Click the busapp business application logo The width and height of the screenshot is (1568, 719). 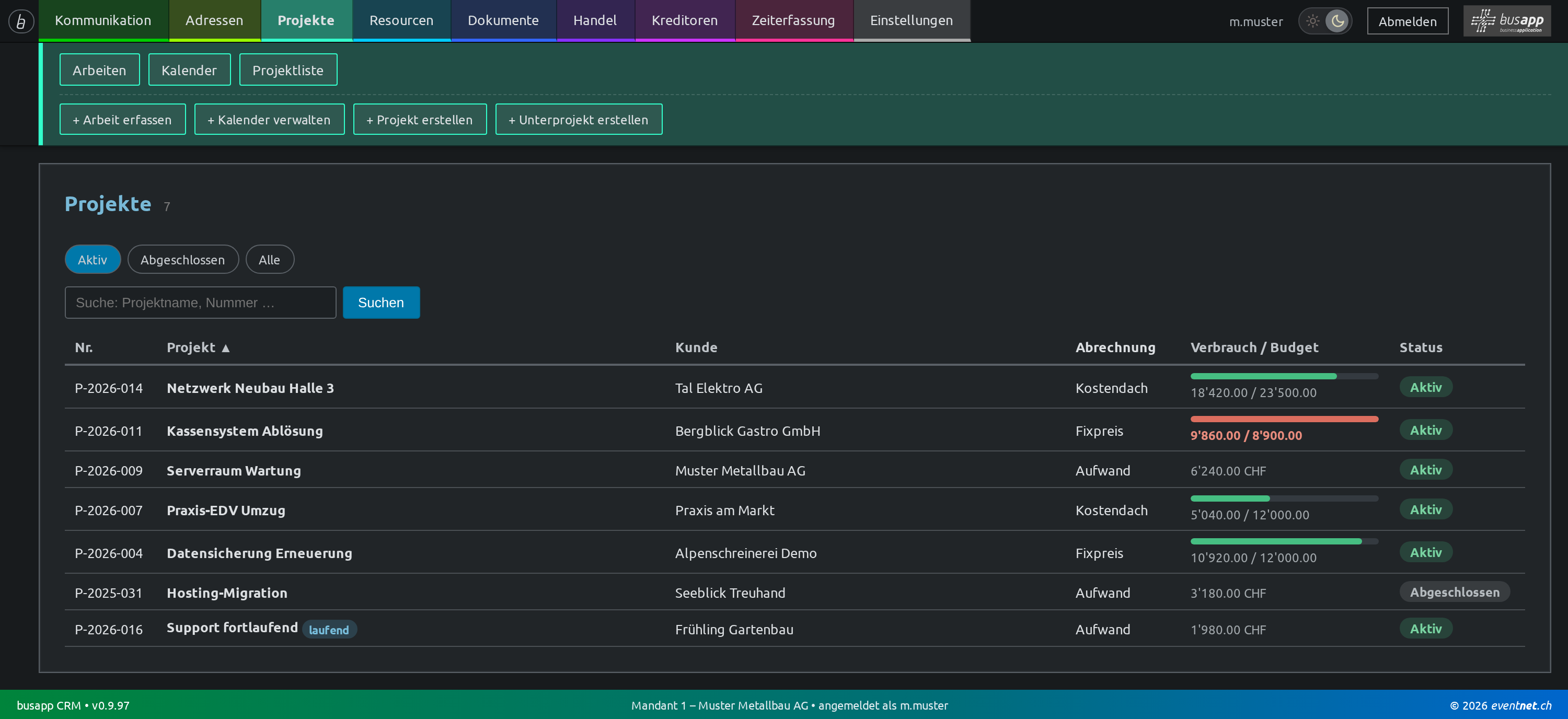tap(1506, 21)
